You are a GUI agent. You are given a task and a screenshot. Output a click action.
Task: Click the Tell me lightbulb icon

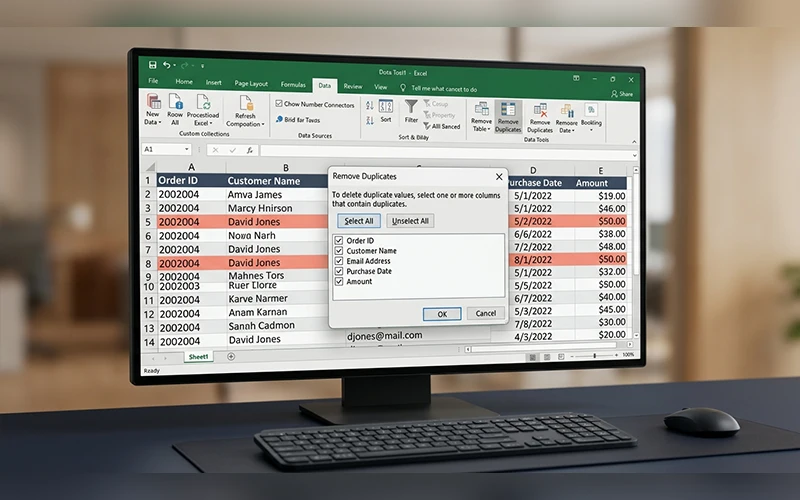[x=403, y=88]
